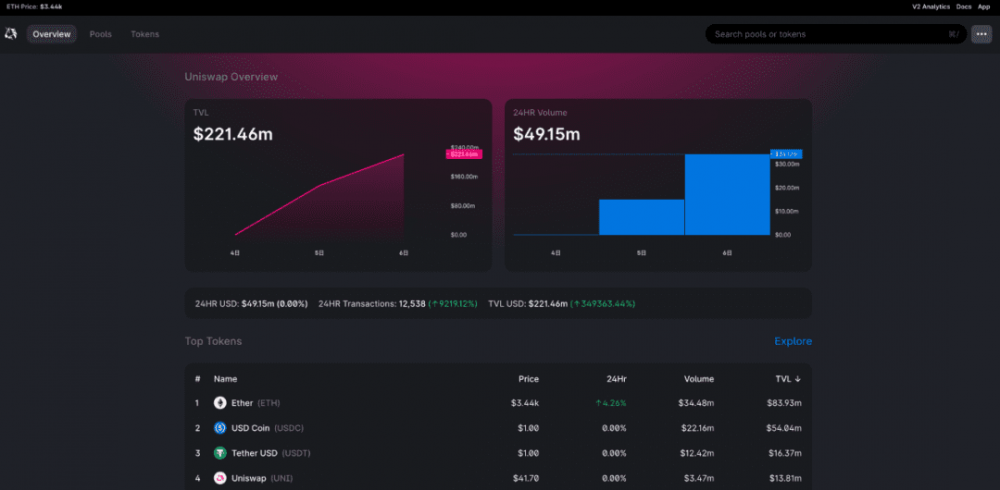This screenshot has width=1000, height=490.
Task: Open V2 Analytics link
Action: pyautogui.click(x=903, y=6)
